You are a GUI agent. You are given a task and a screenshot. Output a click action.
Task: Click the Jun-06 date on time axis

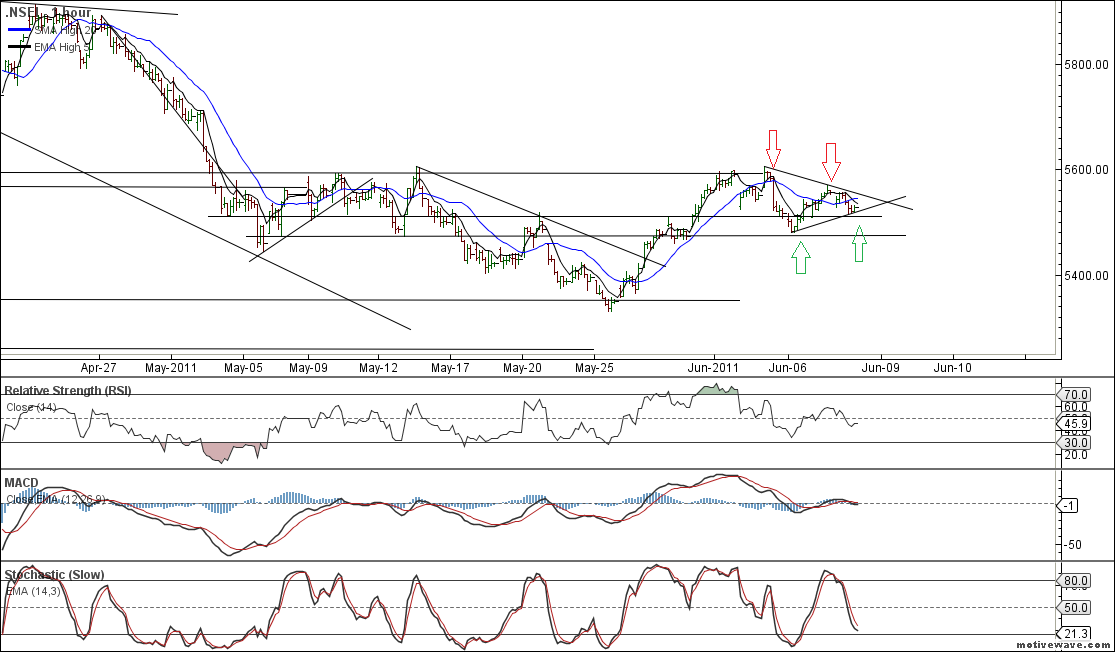click(x=787, y=367)
